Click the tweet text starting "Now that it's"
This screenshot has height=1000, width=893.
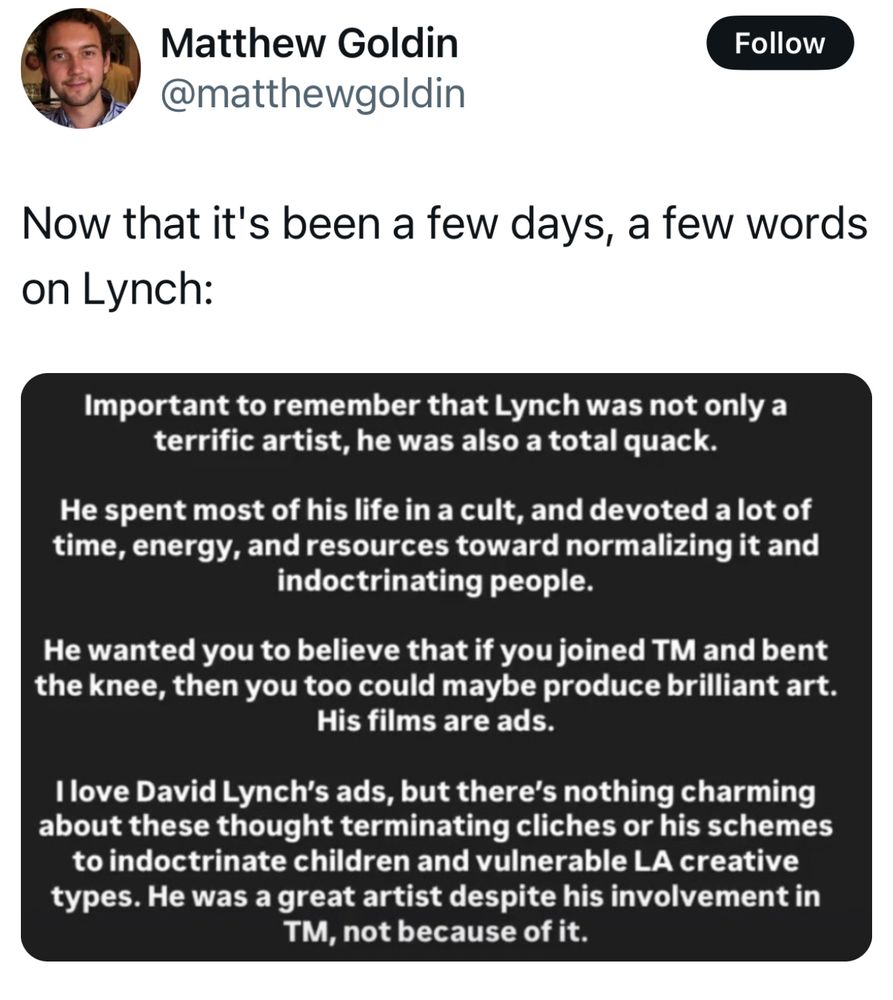444,224
